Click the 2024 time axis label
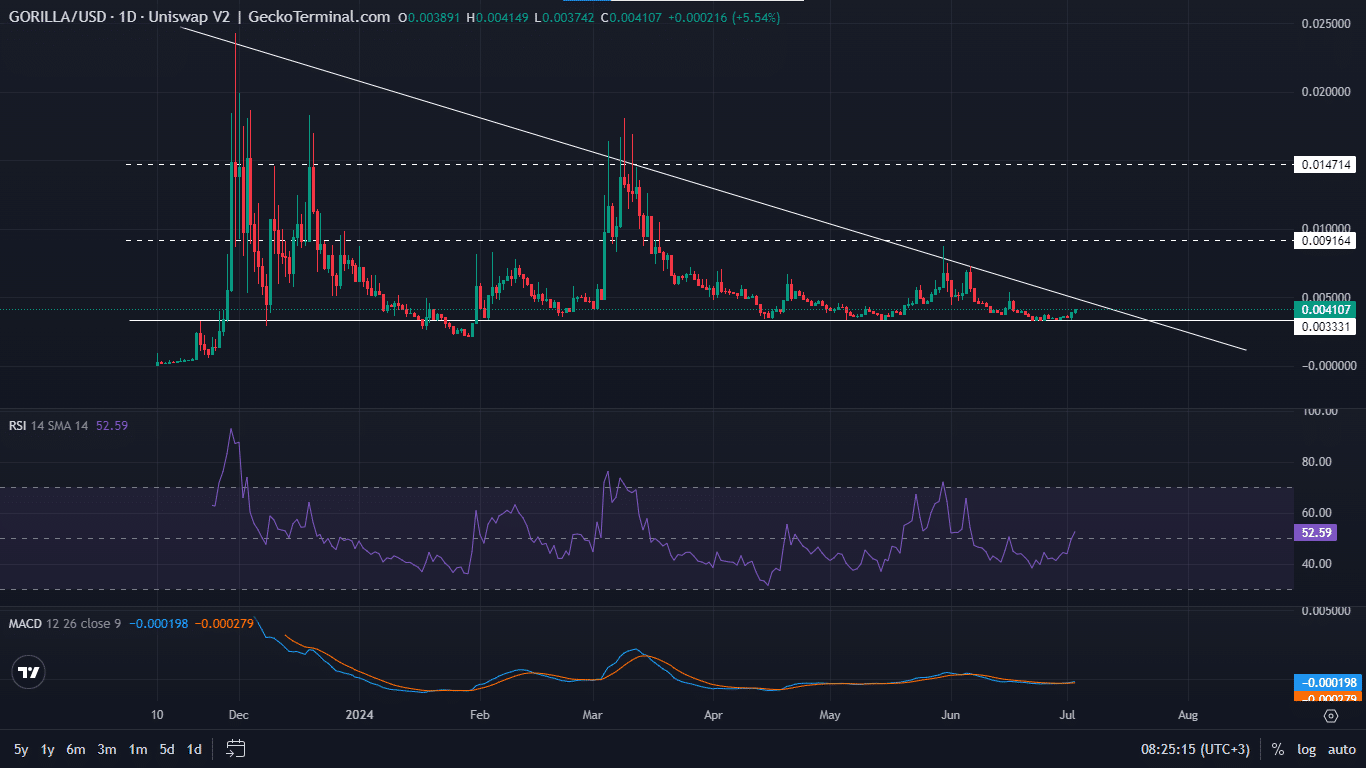This screenshot has width=1366, height=768. point(358,715)
